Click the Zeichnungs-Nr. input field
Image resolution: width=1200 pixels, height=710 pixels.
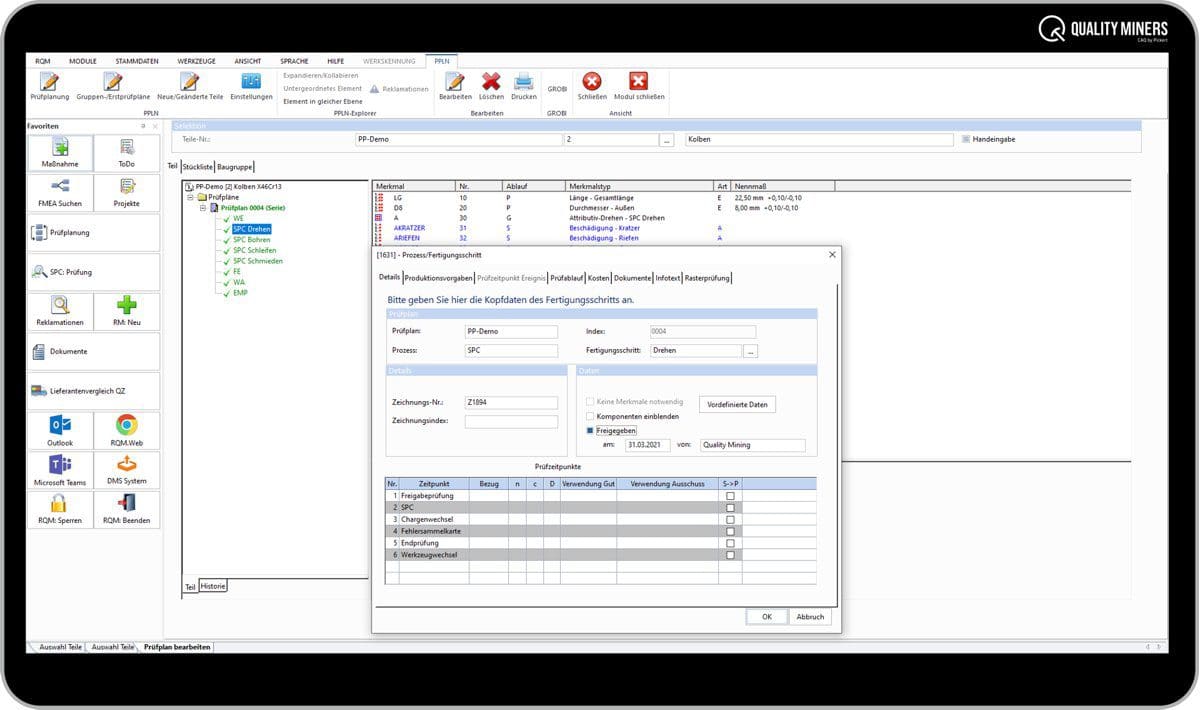coord(511,402)
